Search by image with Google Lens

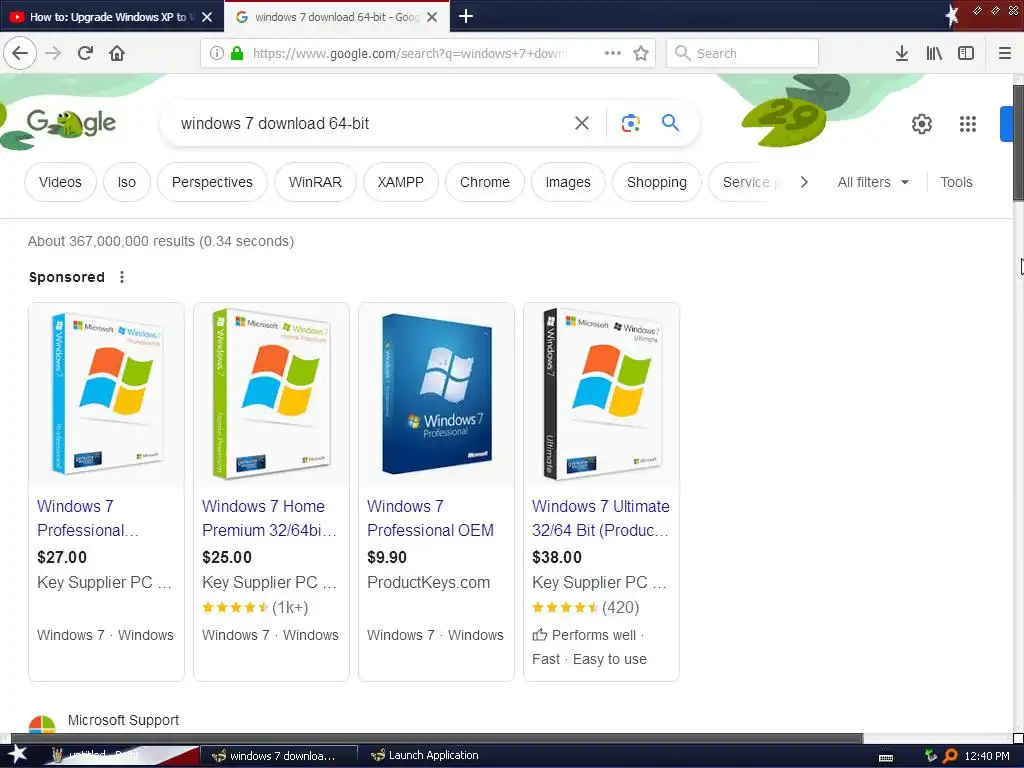(630, 123)
